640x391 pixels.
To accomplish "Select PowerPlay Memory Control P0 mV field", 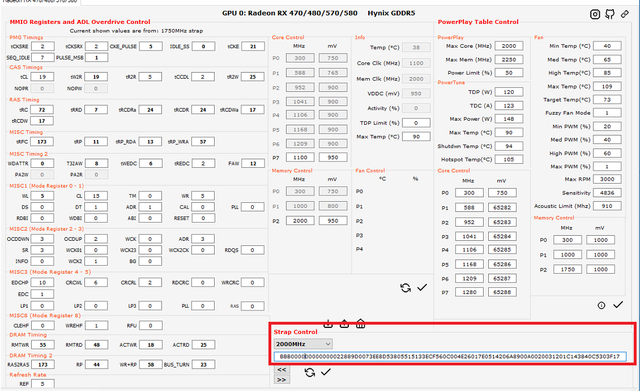I will pos(600,240).
